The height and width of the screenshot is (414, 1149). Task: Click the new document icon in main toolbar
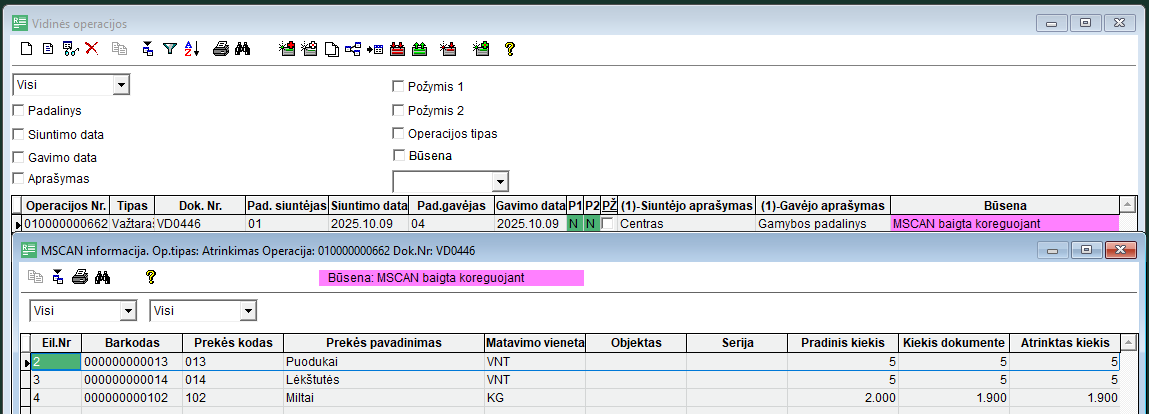click(x=27, y=48)
